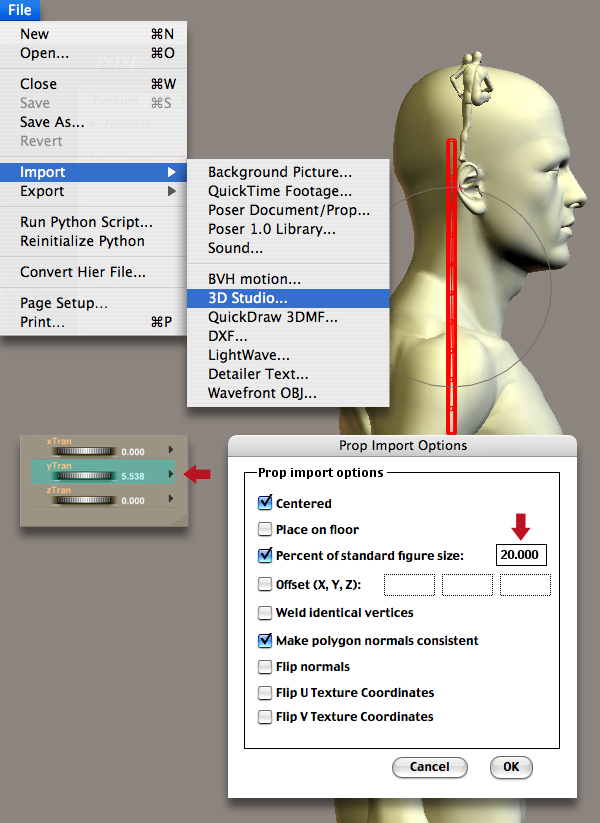600x823 pixels.
Task: Open xTran parameter arrow menu
Action: pos(171,449)
